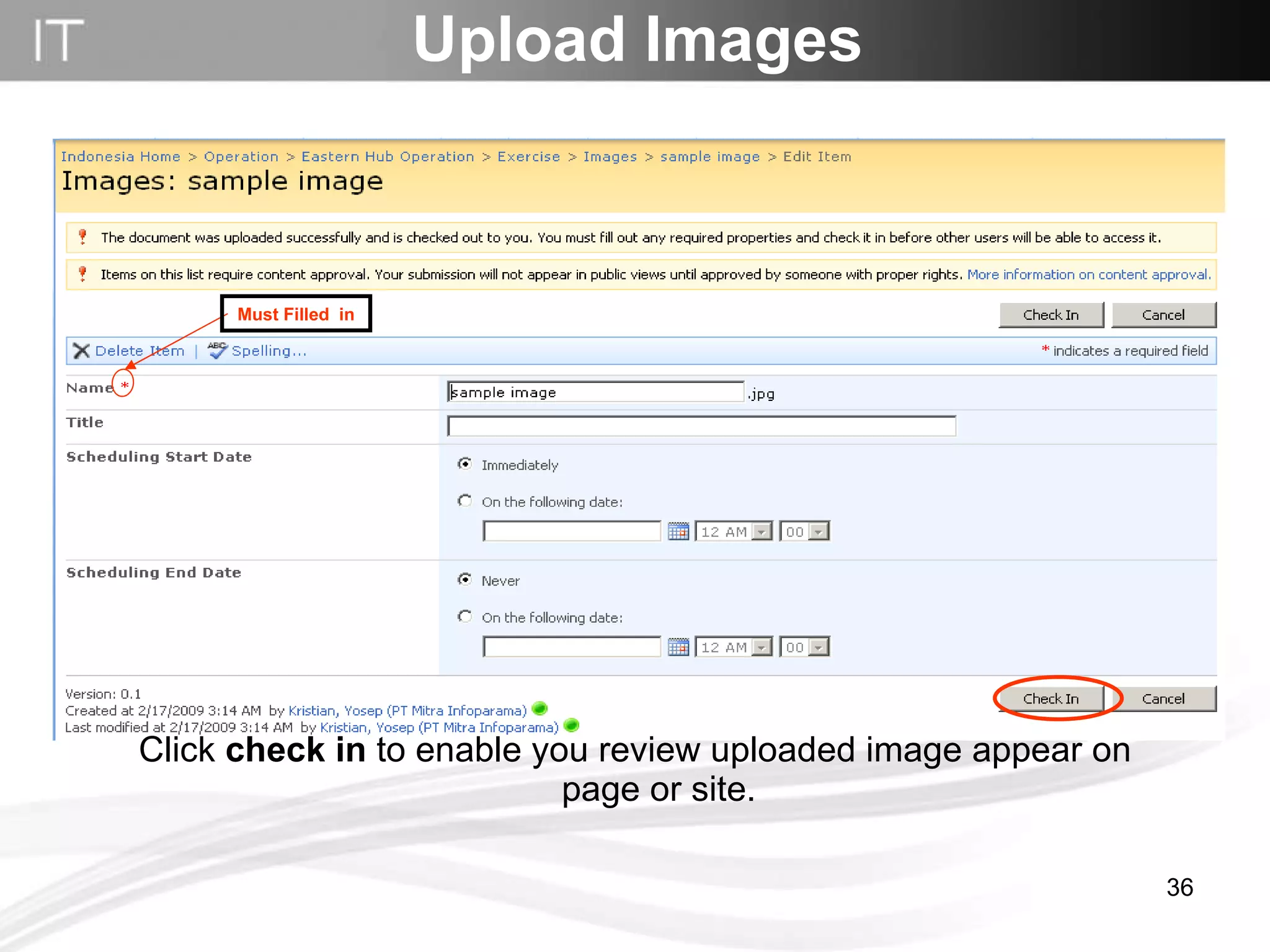Click green presence icon beside Last modified name
The image size is (1270, 952).
(571, 725)
